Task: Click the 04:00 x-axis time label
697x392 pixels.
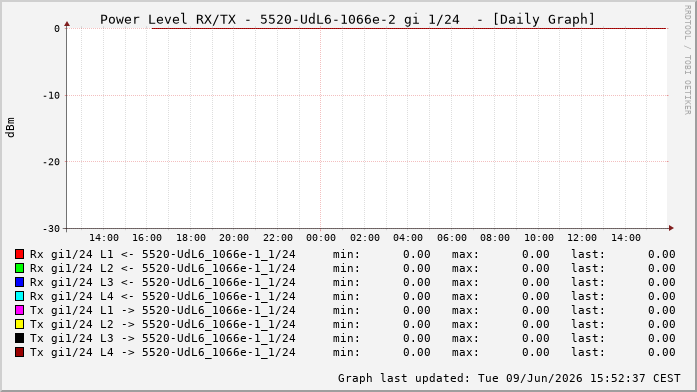Action: click(x=408, y=238)
